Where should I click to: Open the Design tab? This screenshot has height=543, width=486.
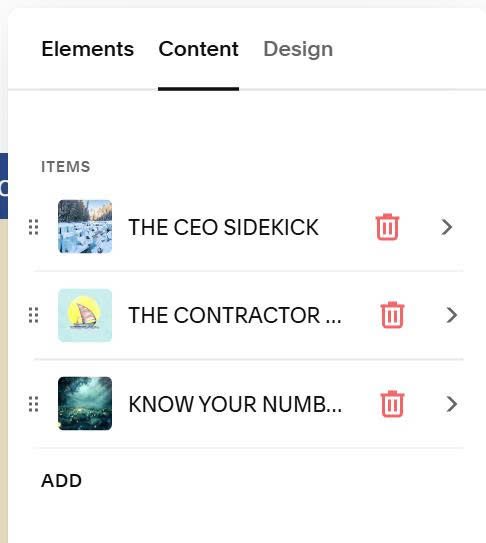pyautogui.click(x=298, y=49)
